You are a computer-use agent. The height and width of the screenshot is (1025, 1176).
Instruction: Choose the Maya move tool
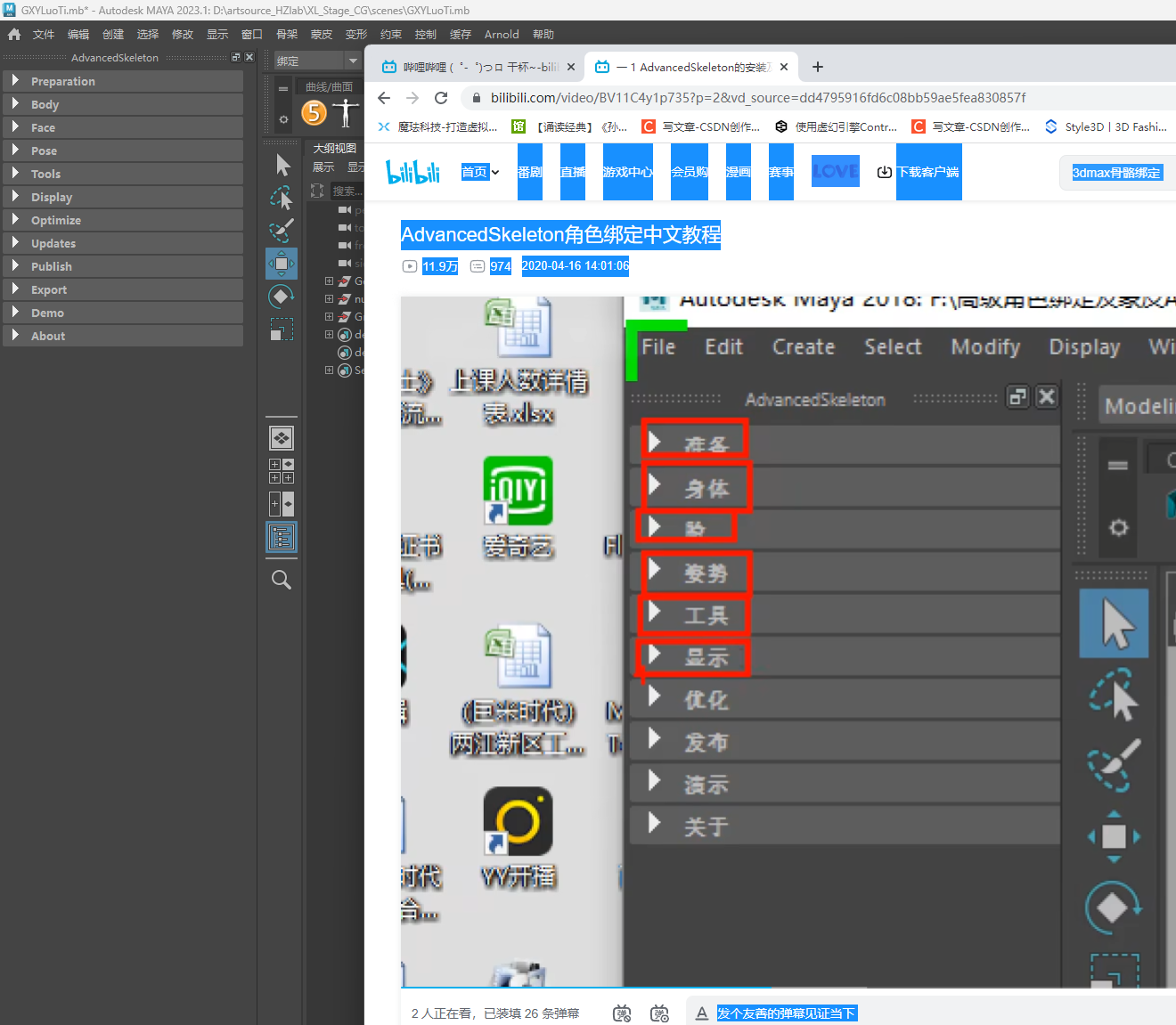click(x=282, y=264)
